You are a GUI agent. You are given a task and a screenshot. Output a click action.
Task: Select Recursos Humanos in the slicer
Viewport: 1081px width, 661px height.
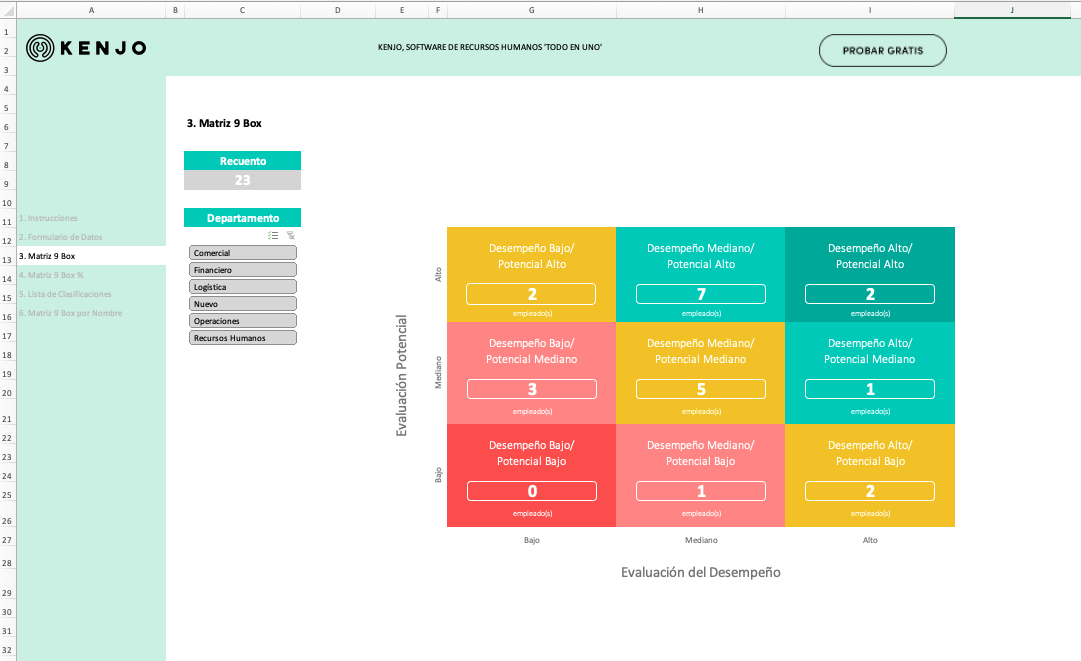point(242,337)
